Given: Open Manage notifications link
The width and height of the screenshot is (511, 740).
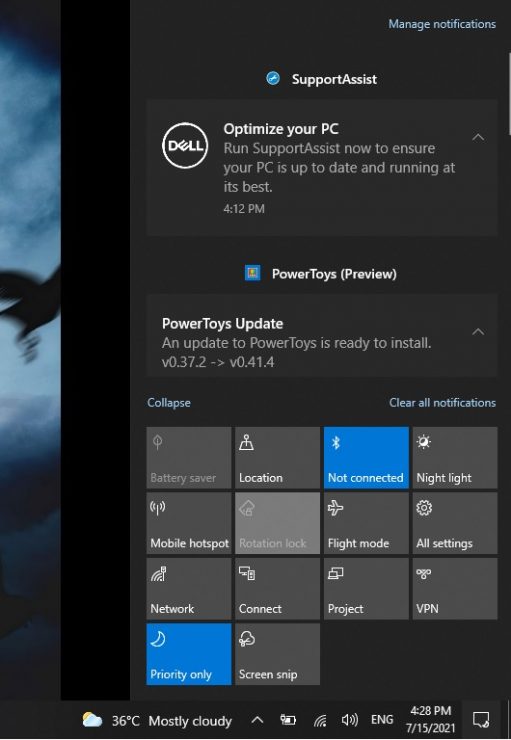Looking at the screenshot, I should [442, 24].
